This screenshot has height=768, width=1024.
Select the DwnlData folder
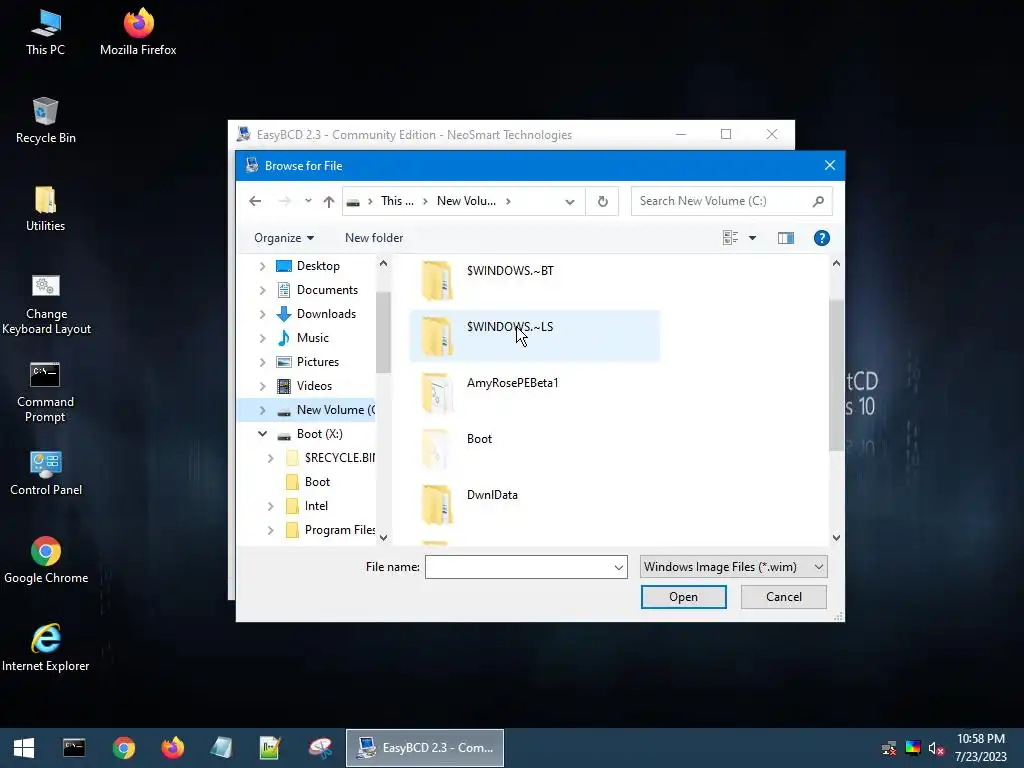[x=534, y=504]
